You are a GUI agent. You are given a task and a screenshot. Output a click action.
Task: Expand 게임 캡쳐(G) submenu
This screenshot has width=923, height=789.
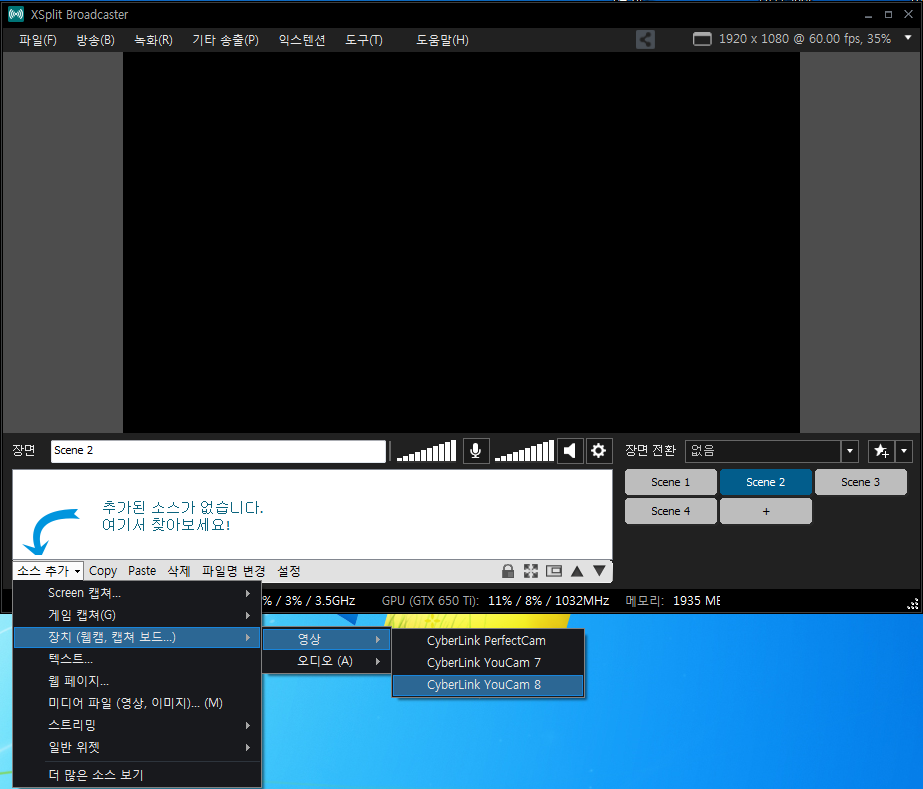[137, 615]
